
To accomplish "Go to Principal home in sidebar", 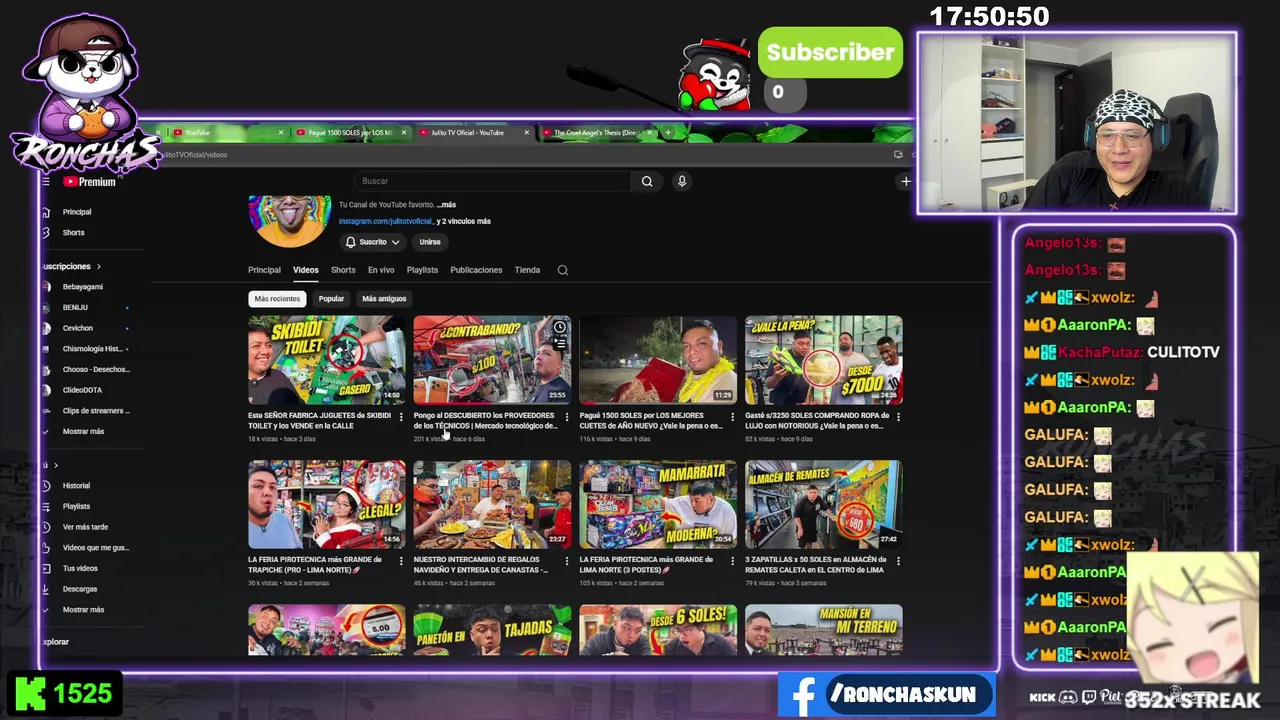I will 77,212.
